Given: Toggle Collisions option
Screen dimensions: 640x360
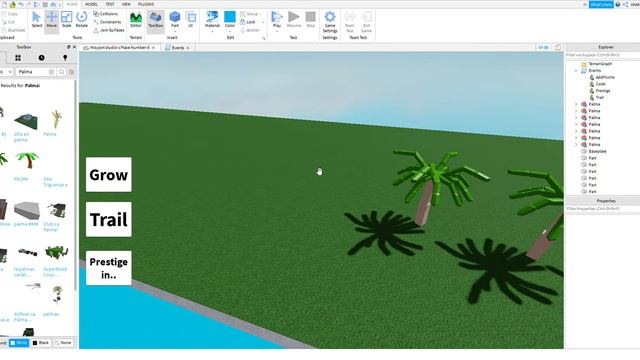Looking at the screenshot, I should 105,14.
